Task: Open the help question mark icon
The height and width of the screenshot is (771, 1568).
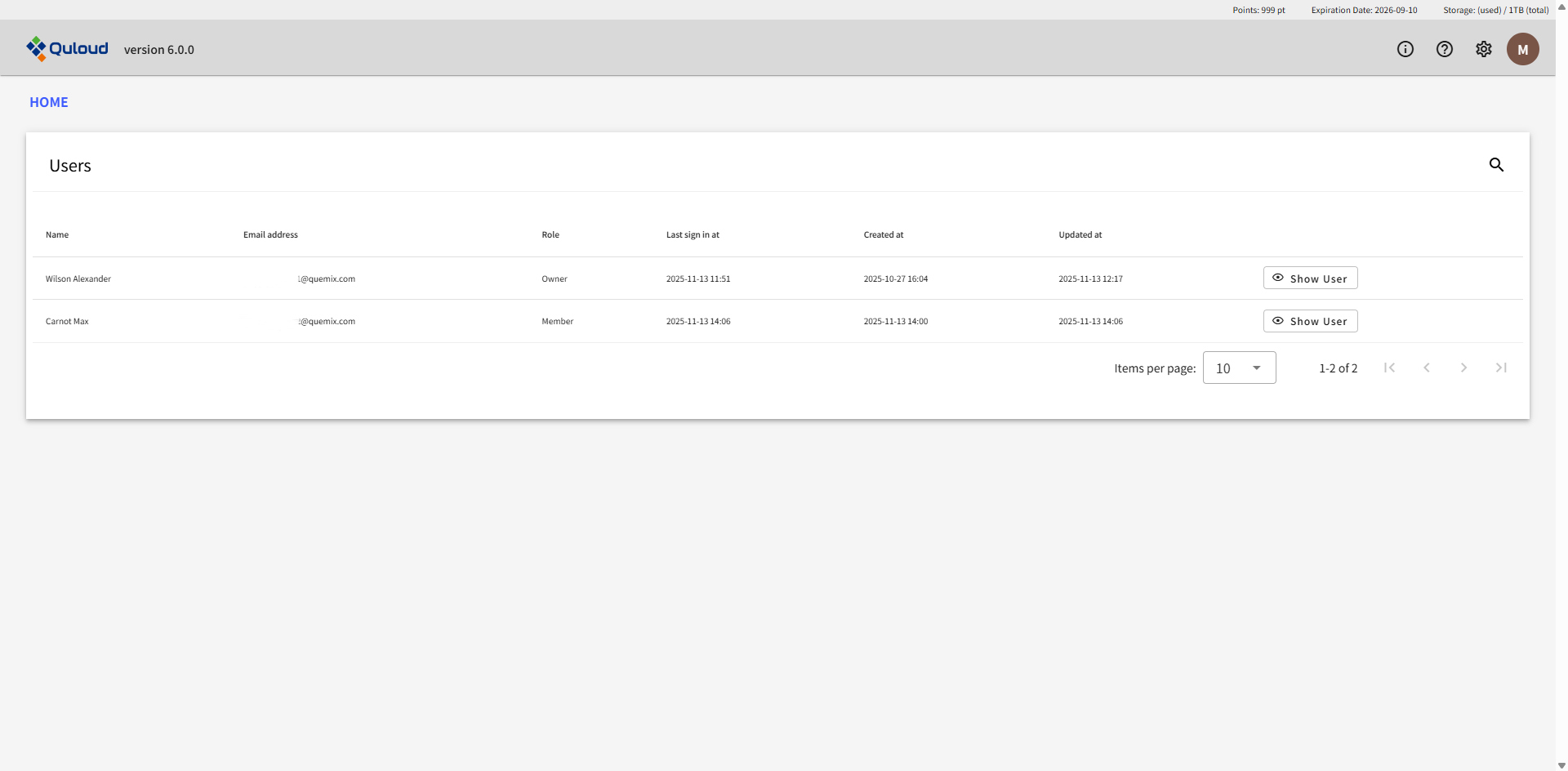Action: [x=1444, y=49]
